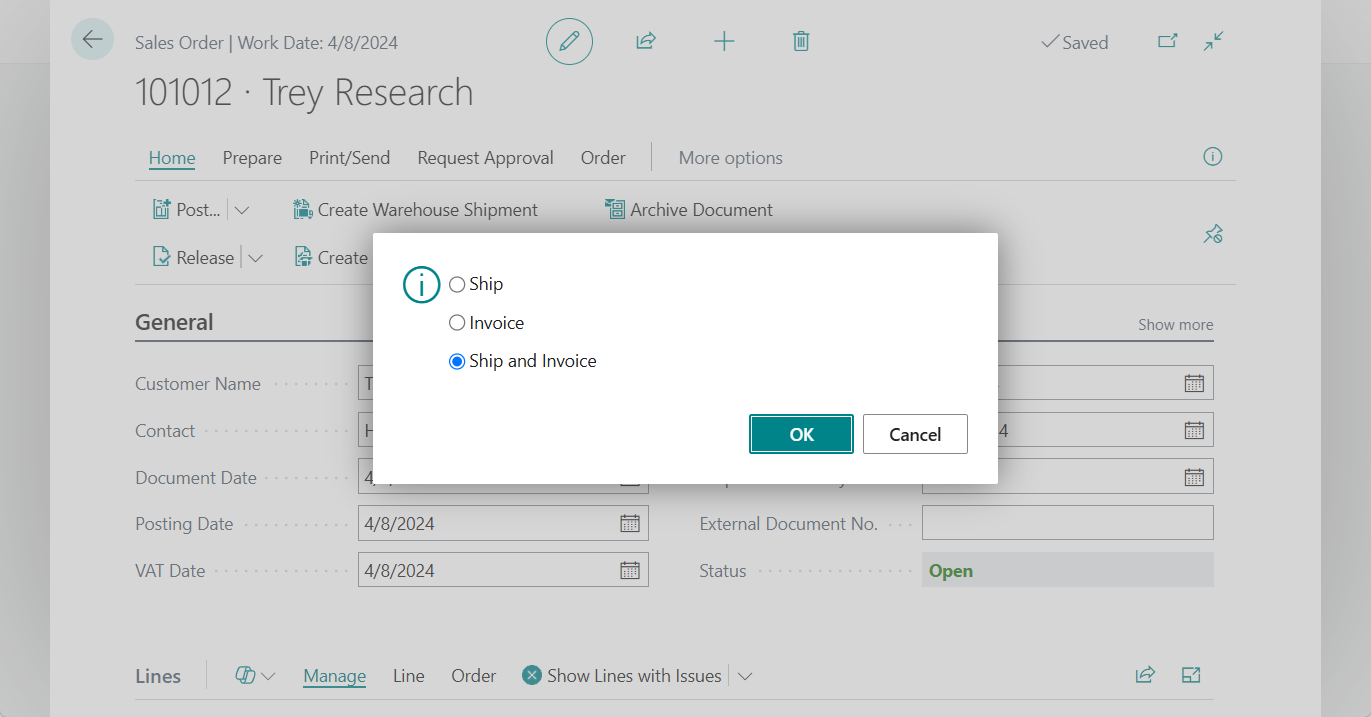Select the Ship radio button
The height and width of the screenshot is (717, 1371).
coord(457,284)
